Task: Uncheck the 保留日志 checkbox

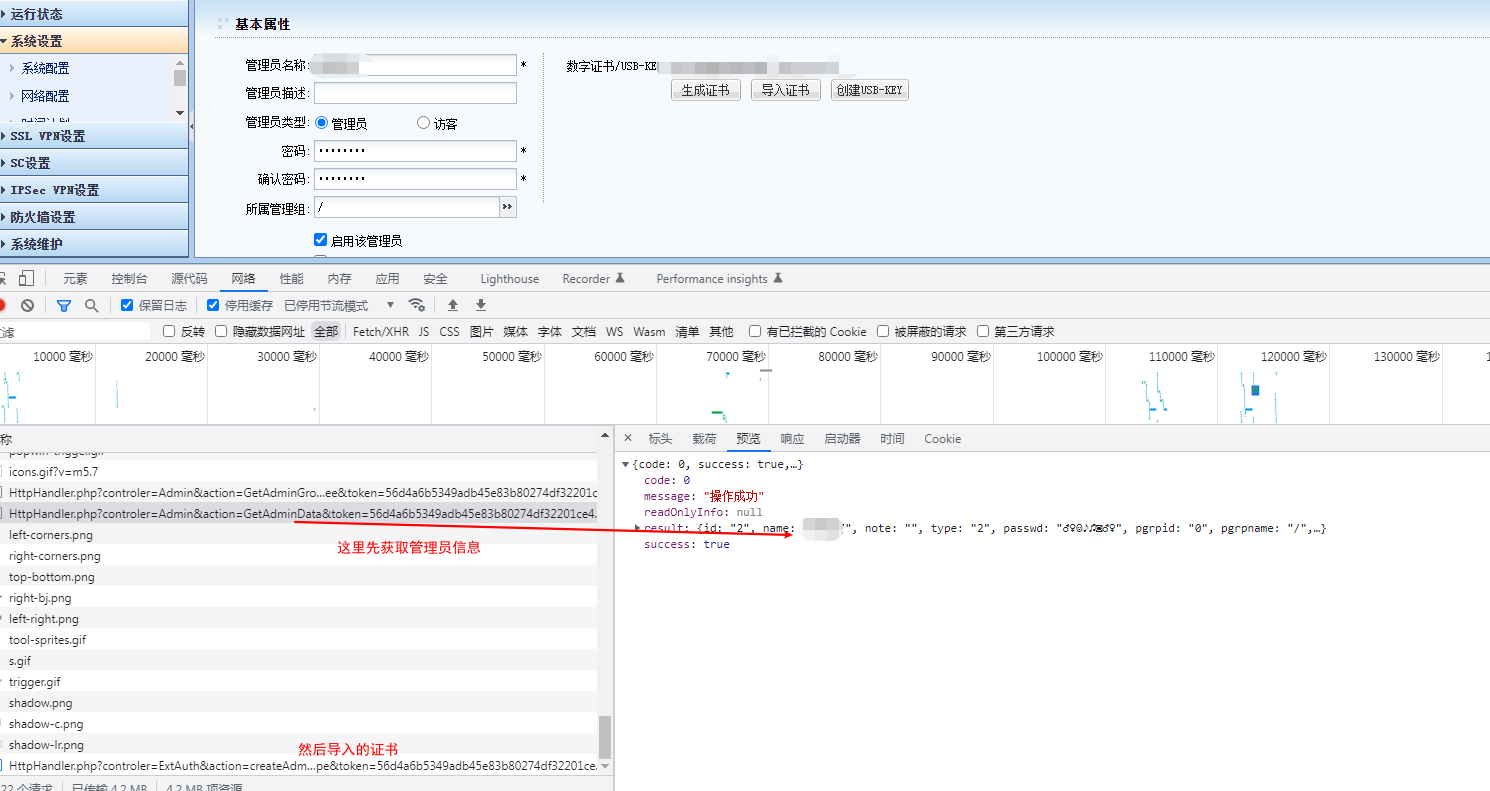Action: click(127, 305)
